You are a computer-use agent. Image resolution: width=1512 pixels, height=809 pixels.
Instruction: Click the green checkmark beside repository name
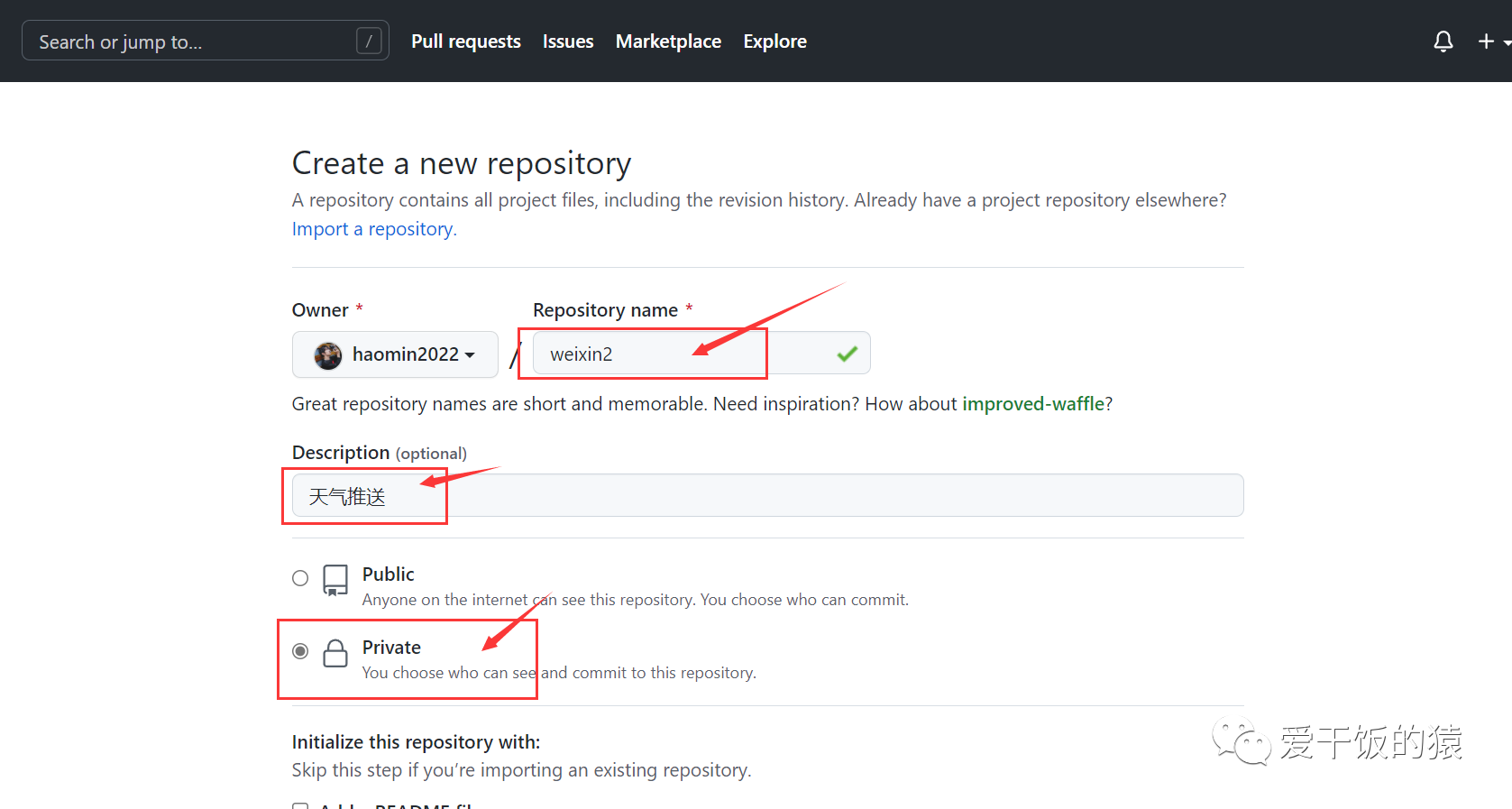tap(847, 354)
